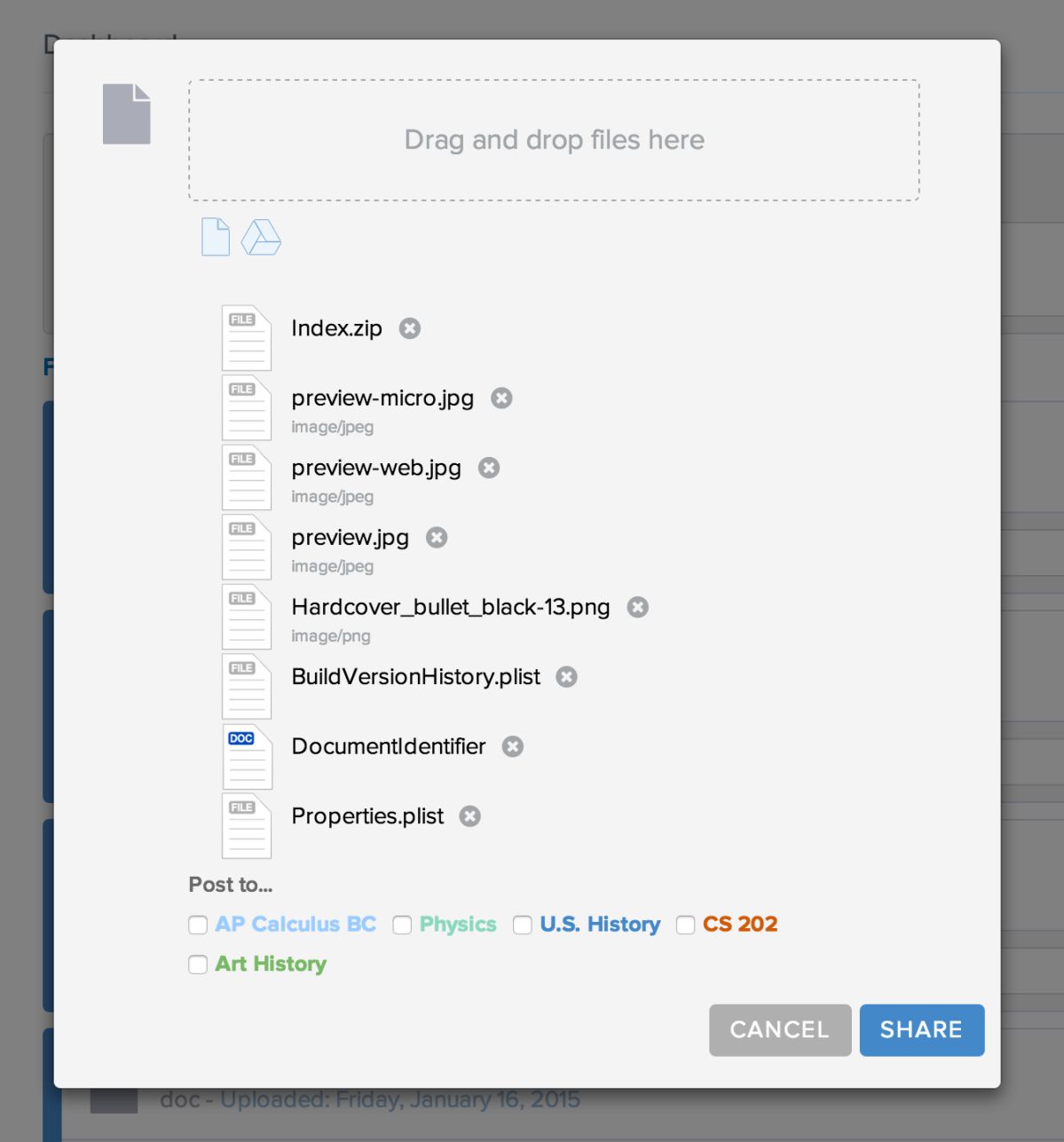
Task: Check the Art History checkbox
Action: (x=198, y=965)
